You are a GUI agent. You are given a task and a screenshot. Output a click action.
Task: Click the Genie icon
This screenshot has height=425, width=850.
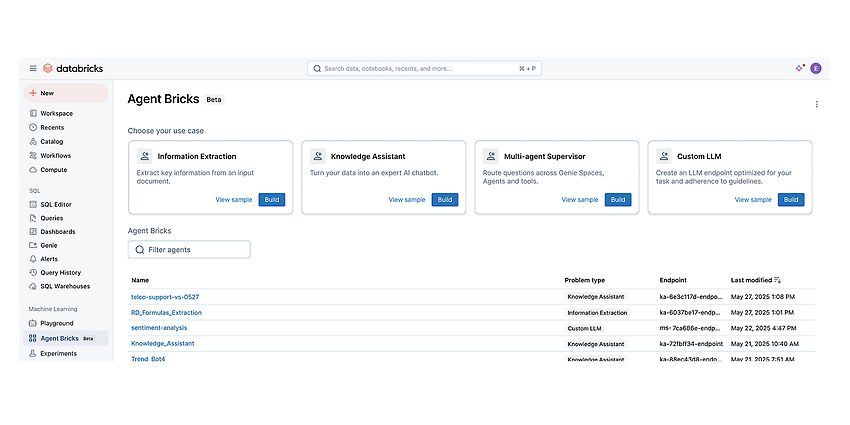pos(33,245)
